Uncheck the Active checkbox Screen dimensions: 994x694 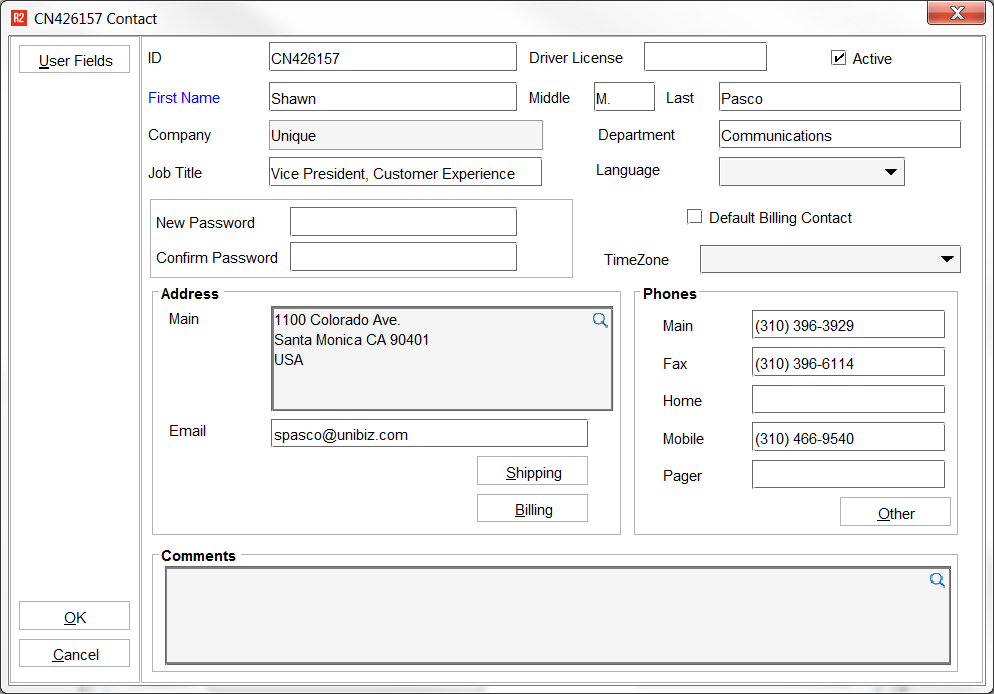[x=839, y=58]
